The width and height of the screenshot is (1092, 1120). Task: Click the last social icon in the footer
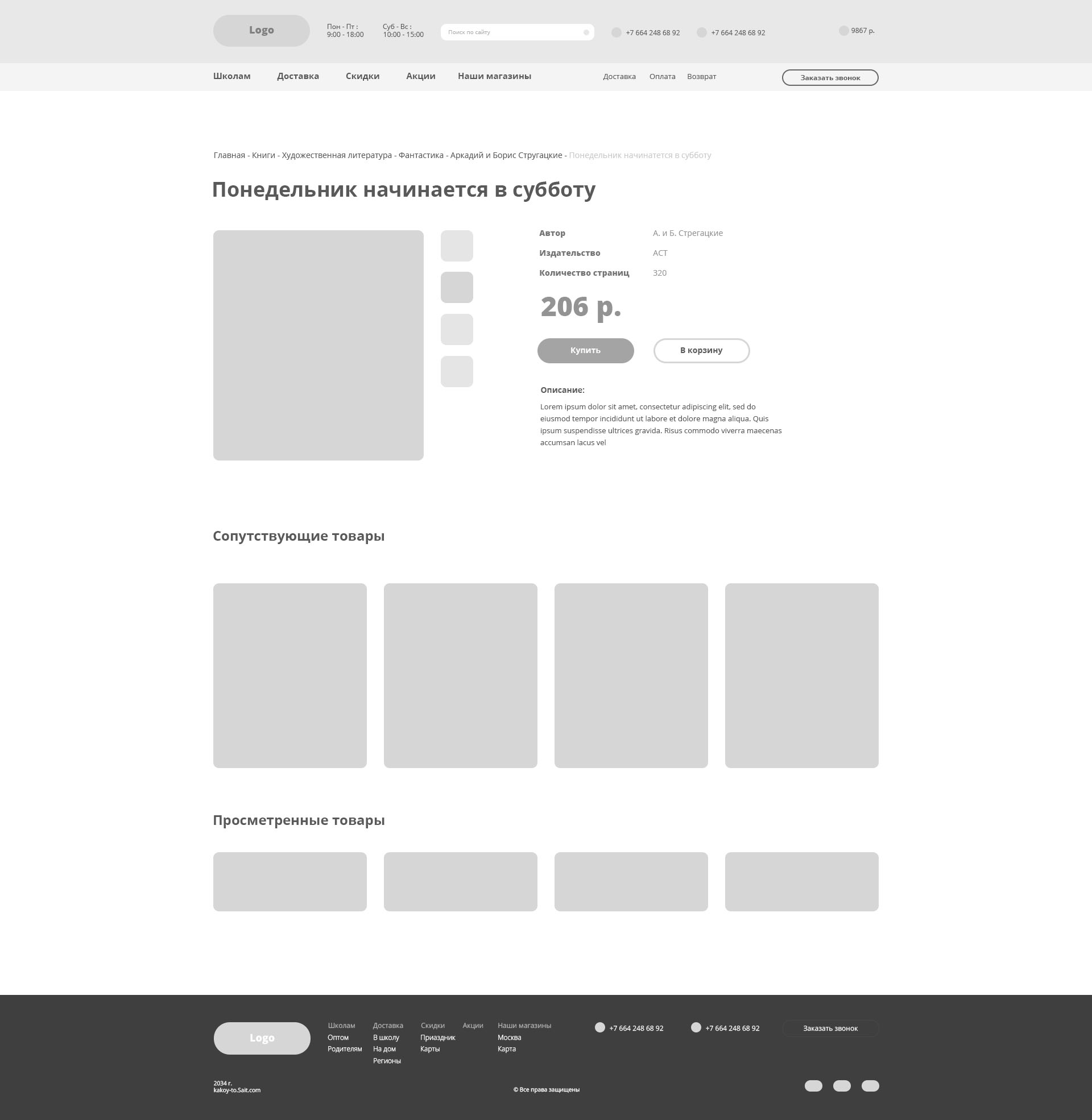tap(870, 1086)
